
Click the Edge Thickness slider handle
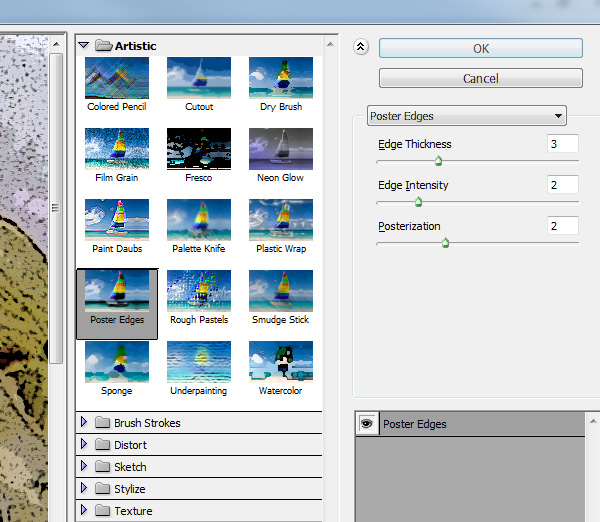(439, 161)
